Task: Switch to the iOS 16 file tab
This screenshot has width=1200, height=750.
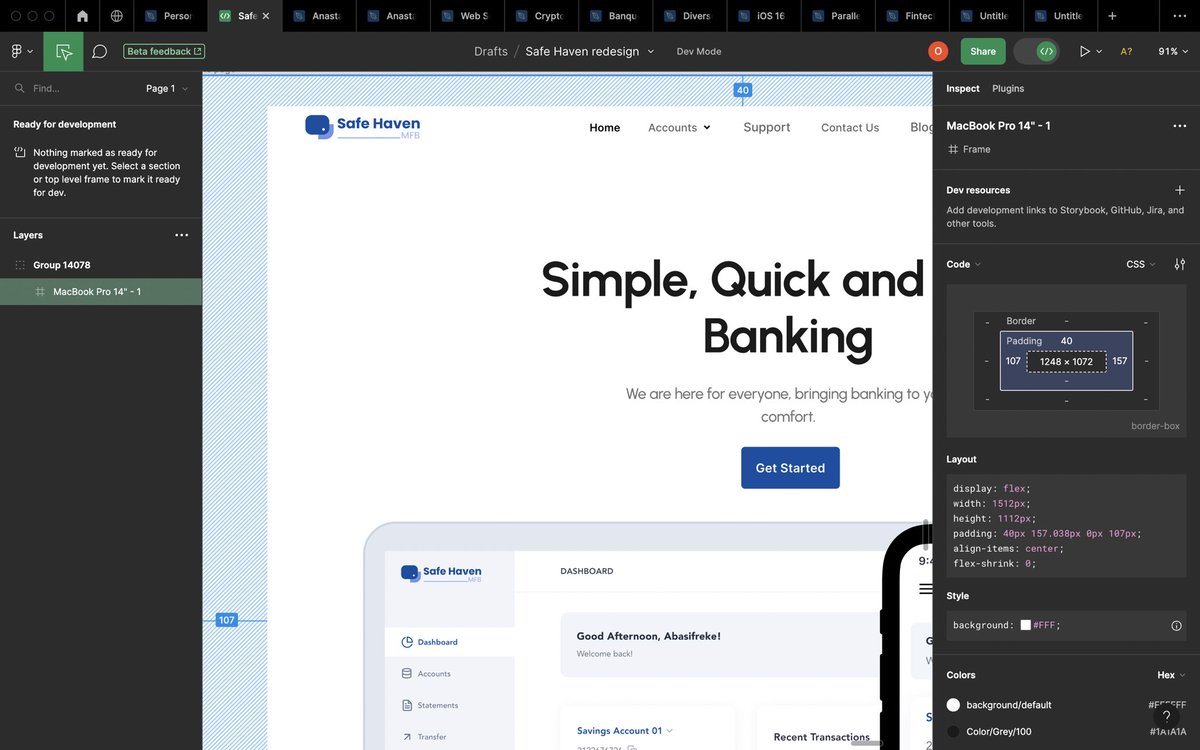Action: [x=763, y=16]
